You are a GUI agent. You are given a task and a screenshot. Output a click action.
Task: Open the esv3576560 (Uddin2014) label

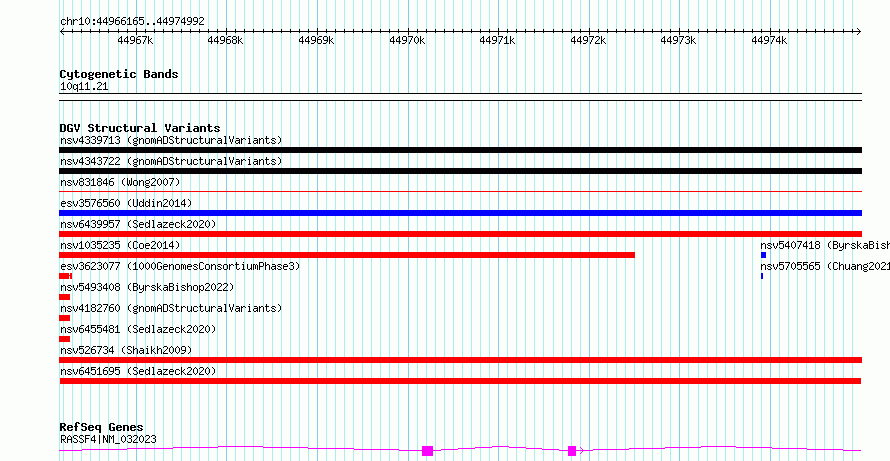click(126, 203)
